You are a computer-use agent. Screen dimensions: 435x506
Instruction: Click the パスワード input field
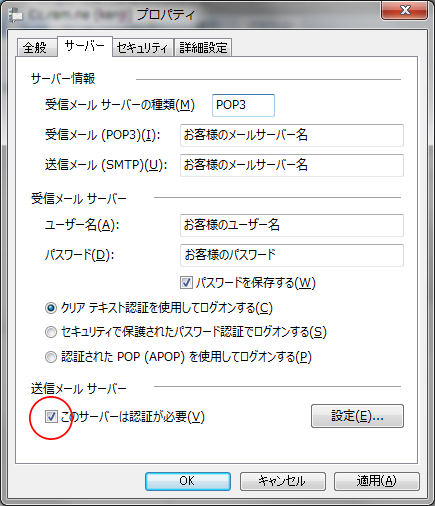point(292,255)
